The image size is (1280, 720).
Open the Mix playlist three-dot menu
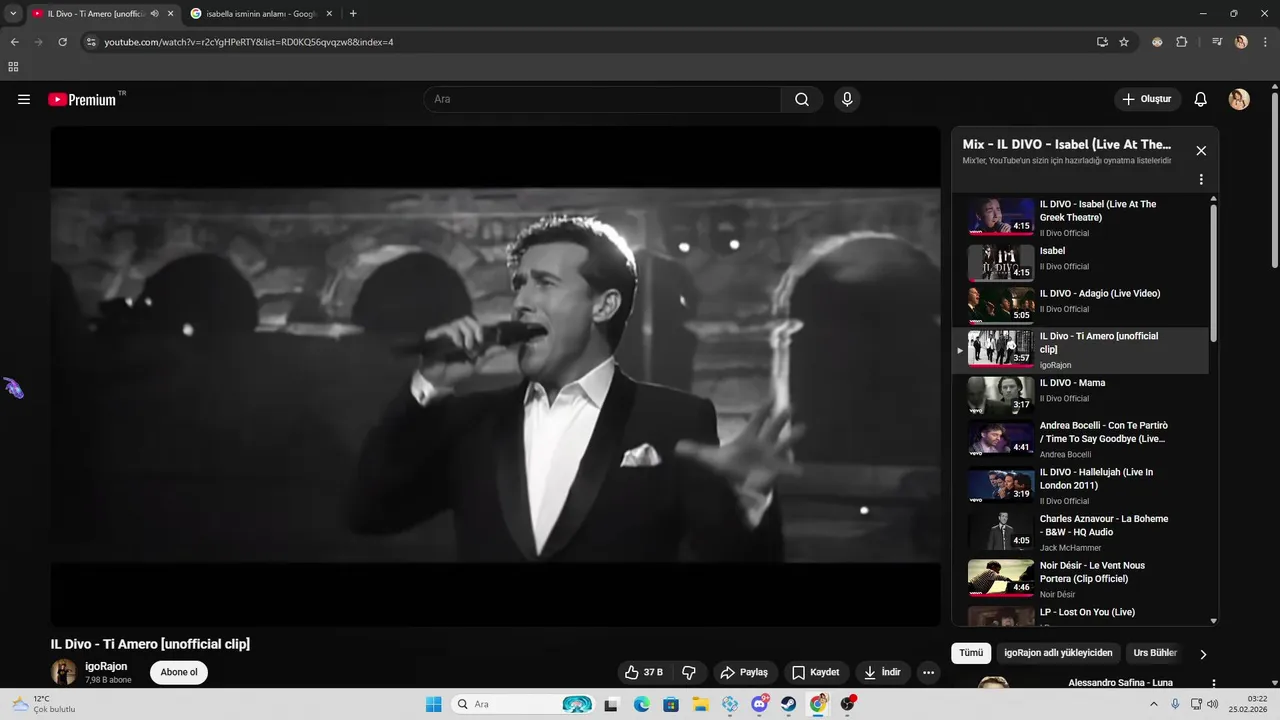pos(1201,180)
